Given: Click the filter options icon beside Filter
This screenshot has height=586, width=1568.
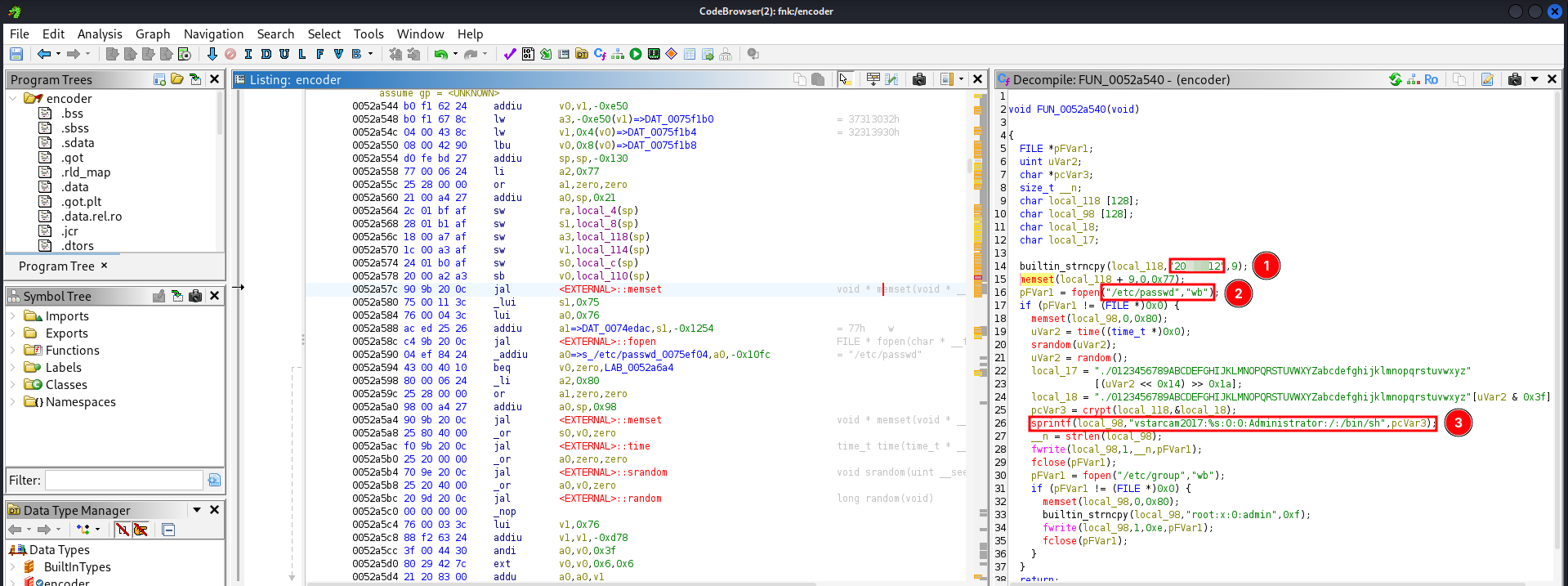Looking at the screenshot, I should click(214, 480).
